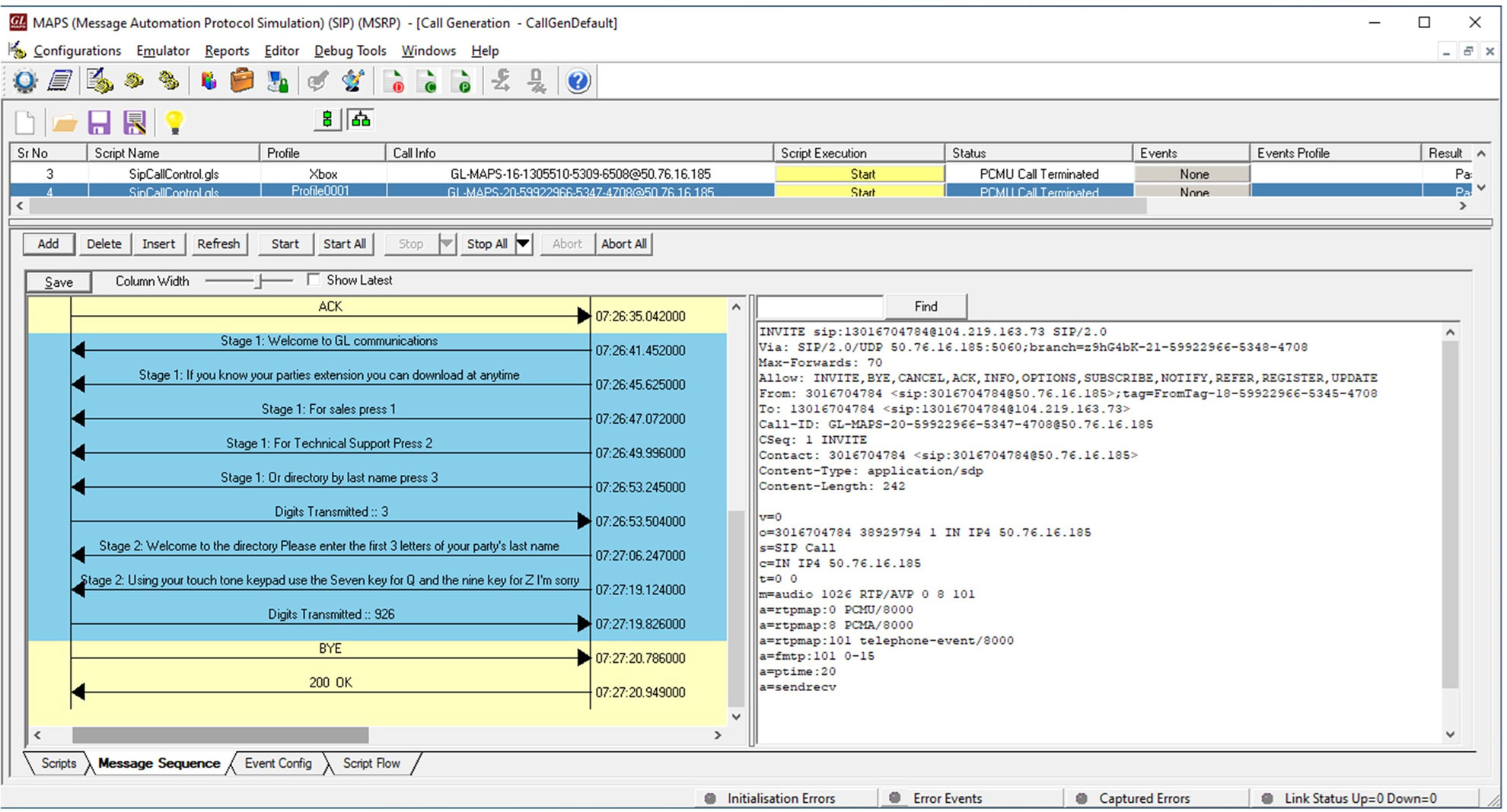Open the Debug Tools menu
1507x812 pixels.
[x=350, y=50]
